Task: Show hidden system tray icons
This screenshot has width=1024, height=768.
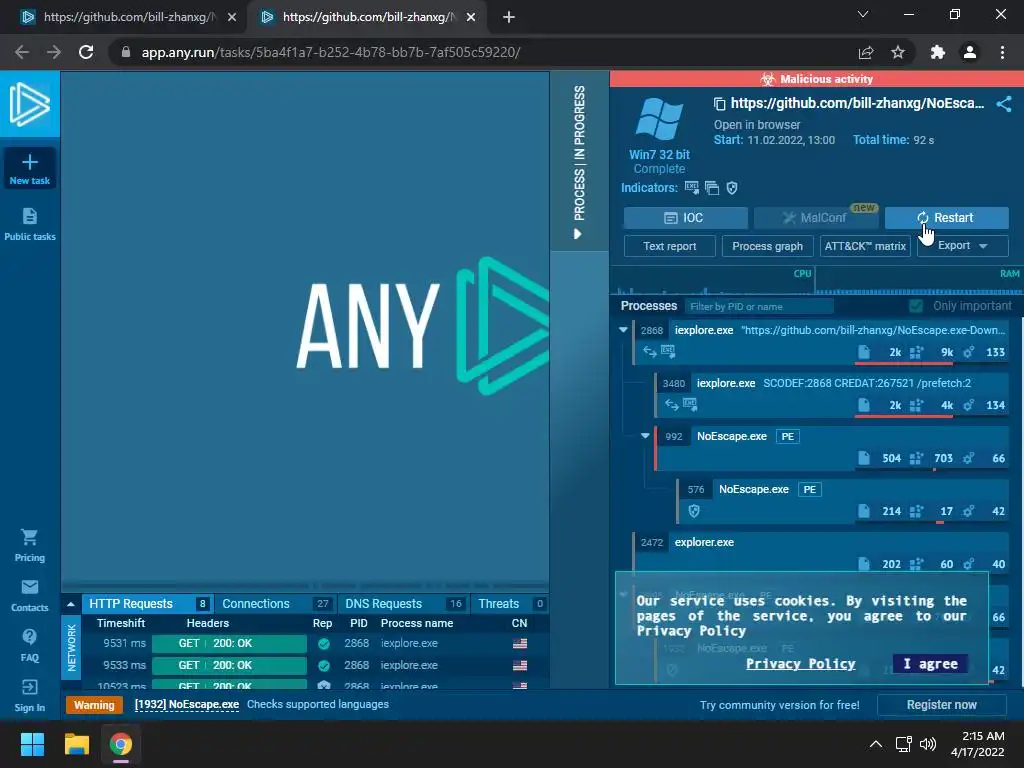Action: click(876, 744)
